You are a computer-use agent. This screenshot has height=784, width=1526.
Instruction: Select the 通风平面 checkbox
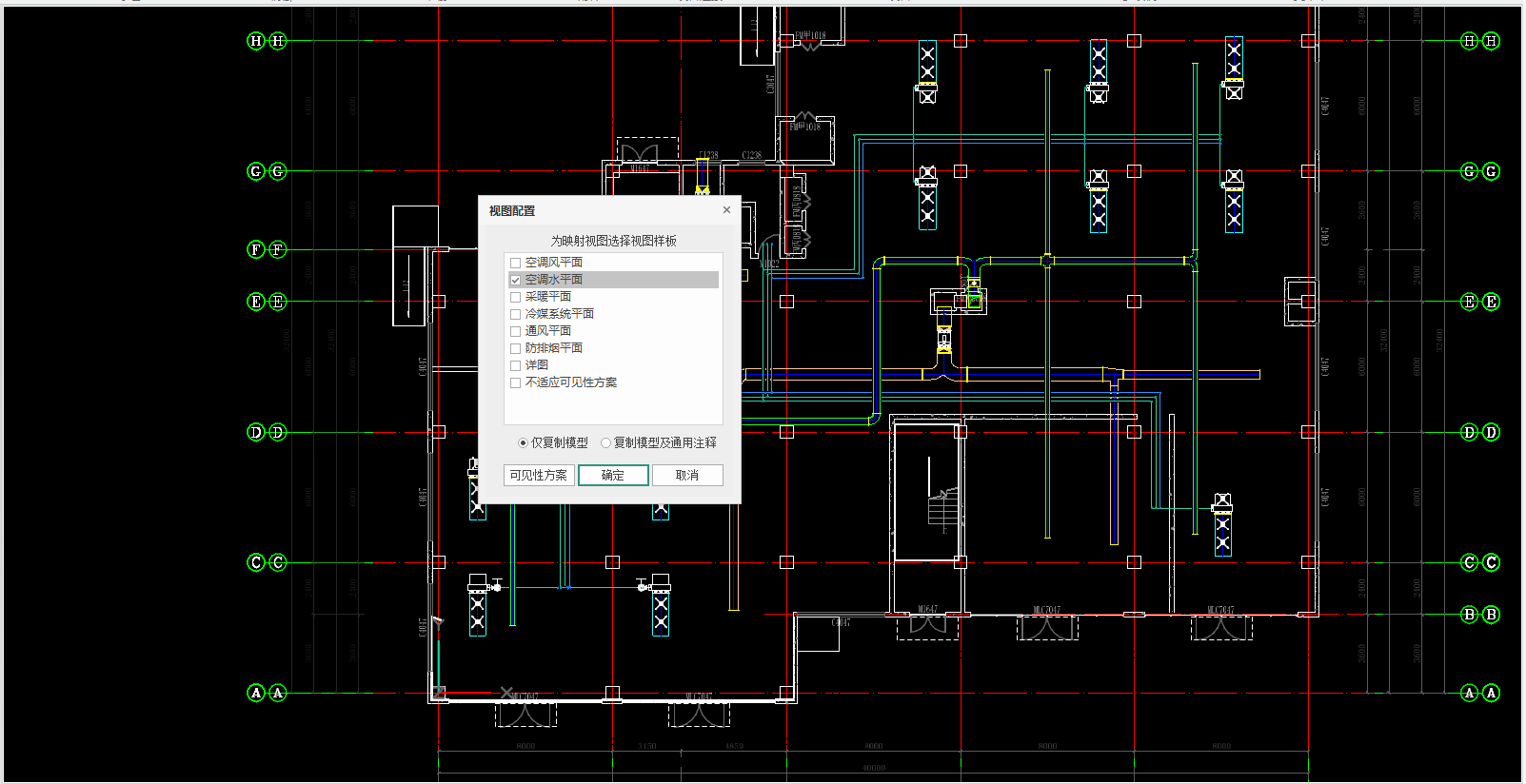515,331
